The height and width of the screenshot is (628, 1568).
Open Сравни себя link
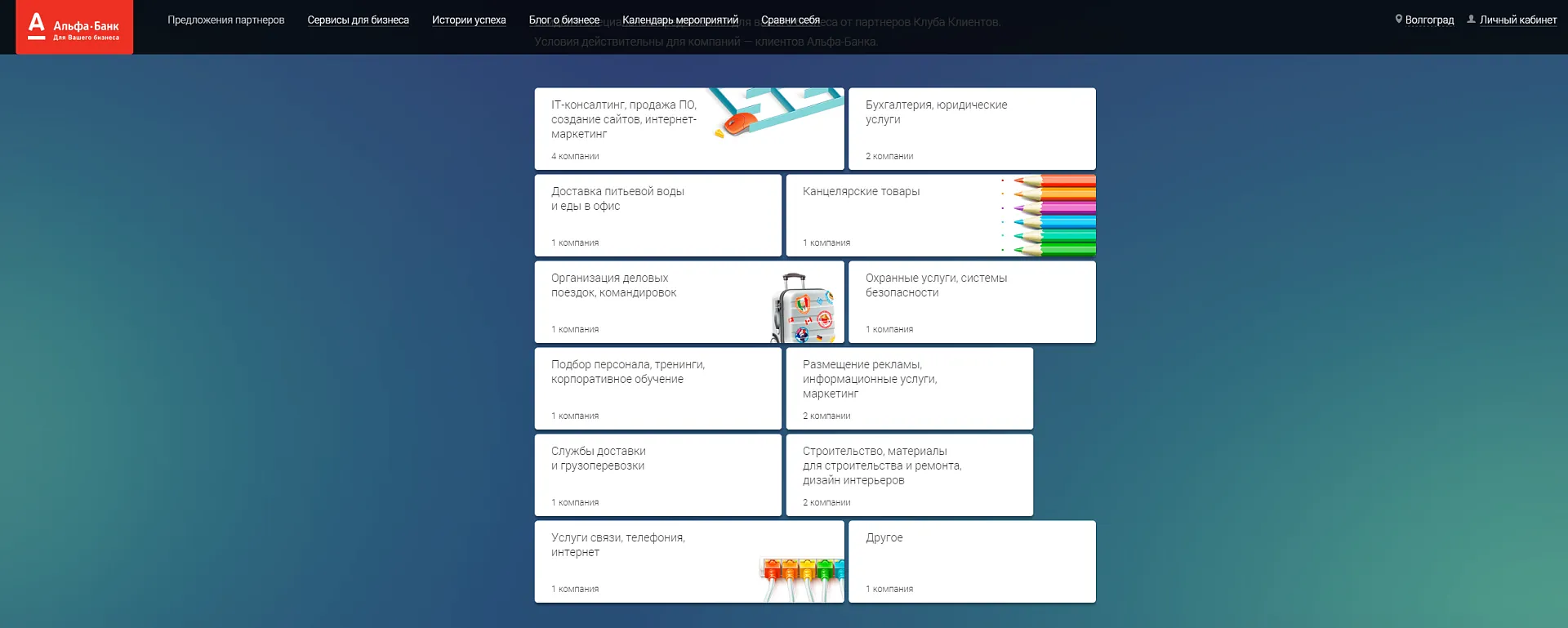coord(790,20)
